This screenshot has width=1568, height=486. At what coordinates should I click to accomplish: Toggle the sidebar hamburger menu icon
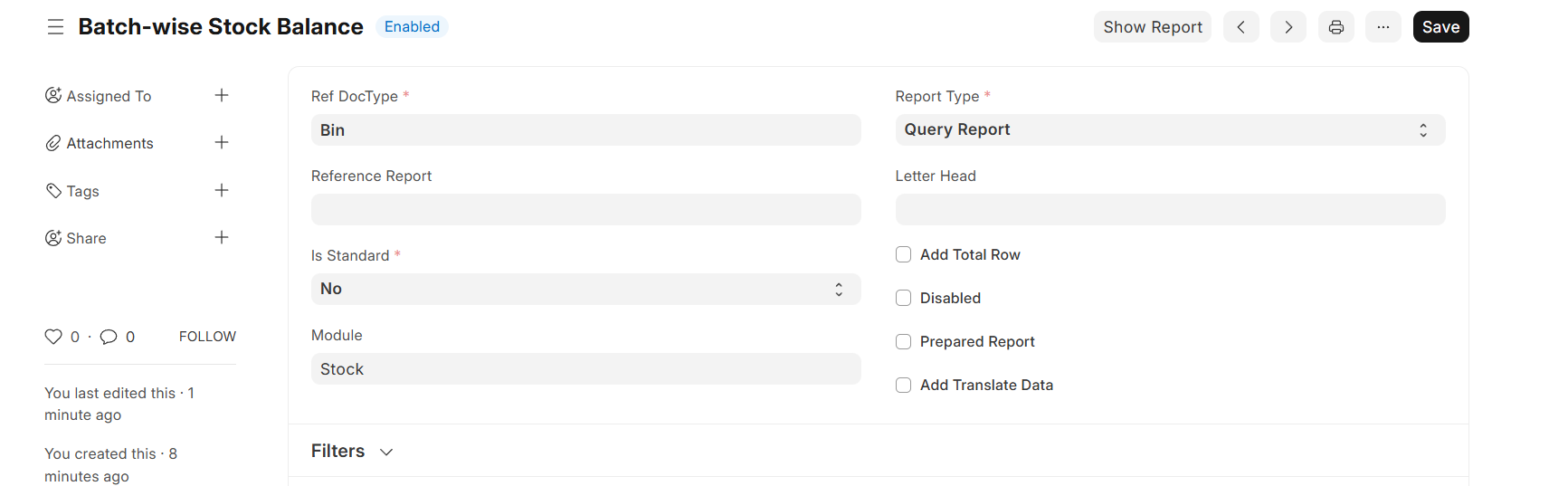(x=55, y=27)
